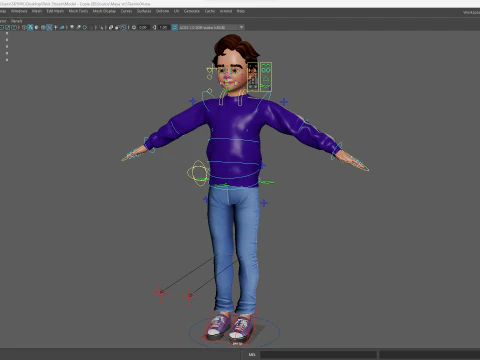
Task: Open the Cache menu
Action: click(x=210, y=11)
